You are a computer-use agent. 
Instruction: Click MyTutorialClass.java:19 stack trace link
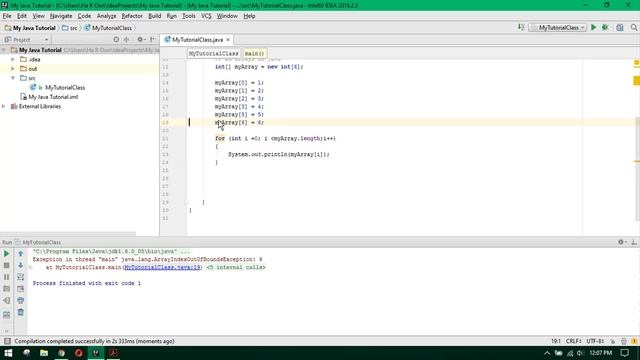click(x=162, y=267)
